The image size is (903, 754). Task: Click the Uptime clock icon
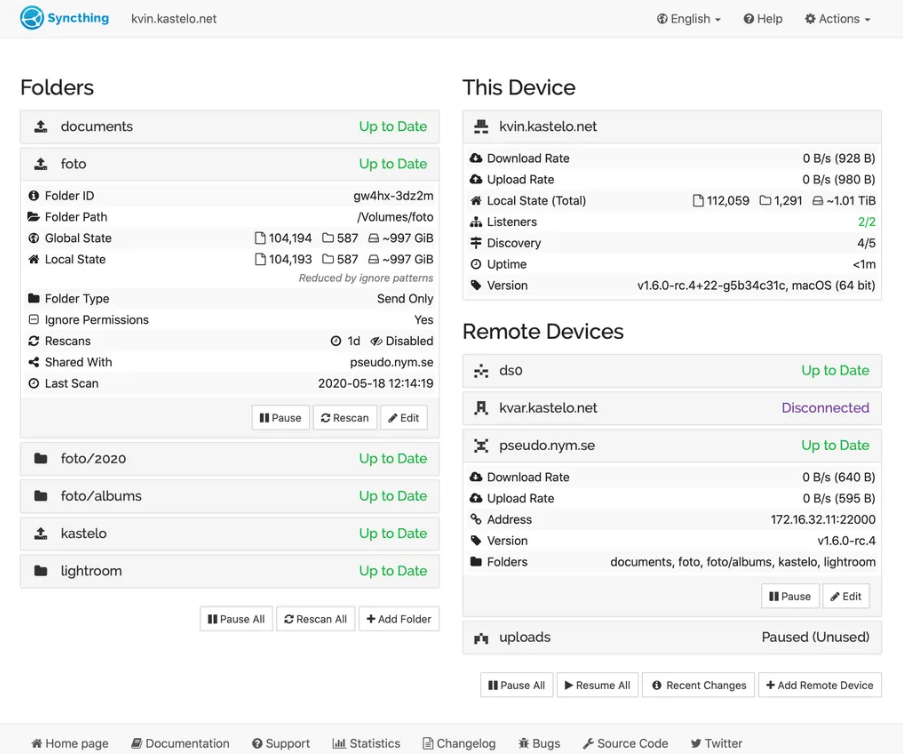(x=476, y=264)
